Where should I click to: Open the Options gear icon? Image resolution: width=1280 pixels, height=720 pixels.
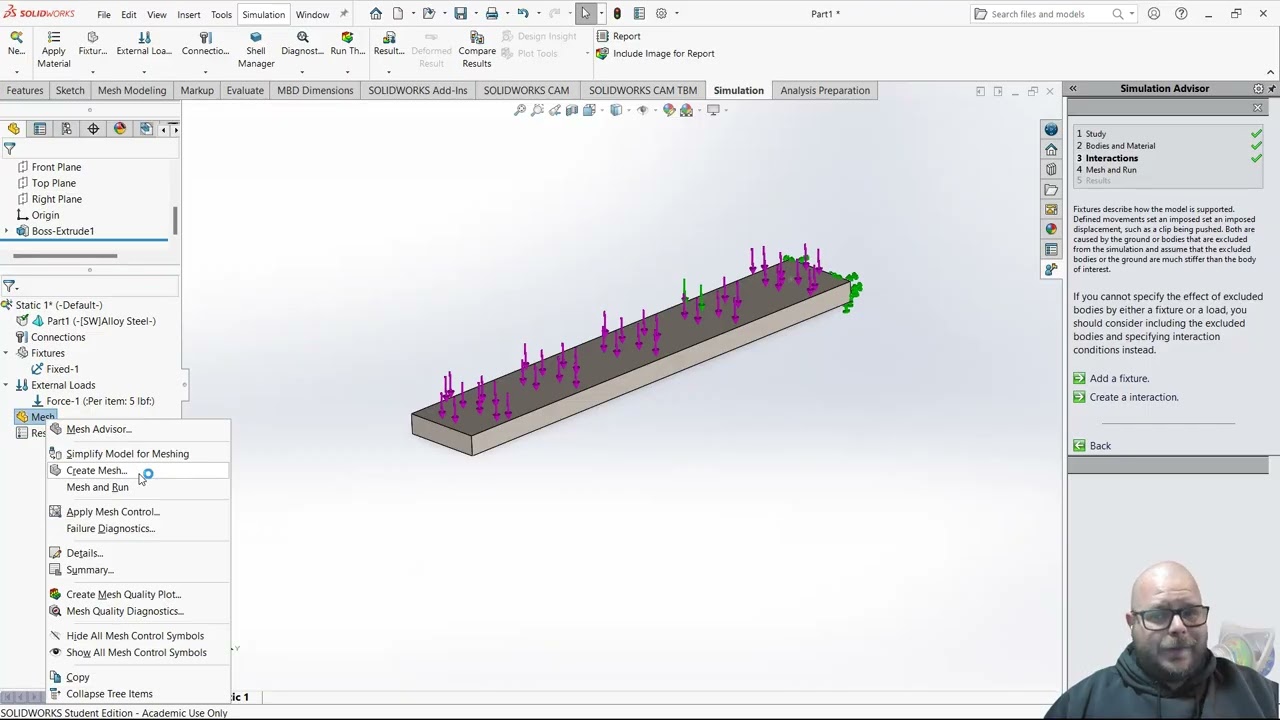click(661, 14)
